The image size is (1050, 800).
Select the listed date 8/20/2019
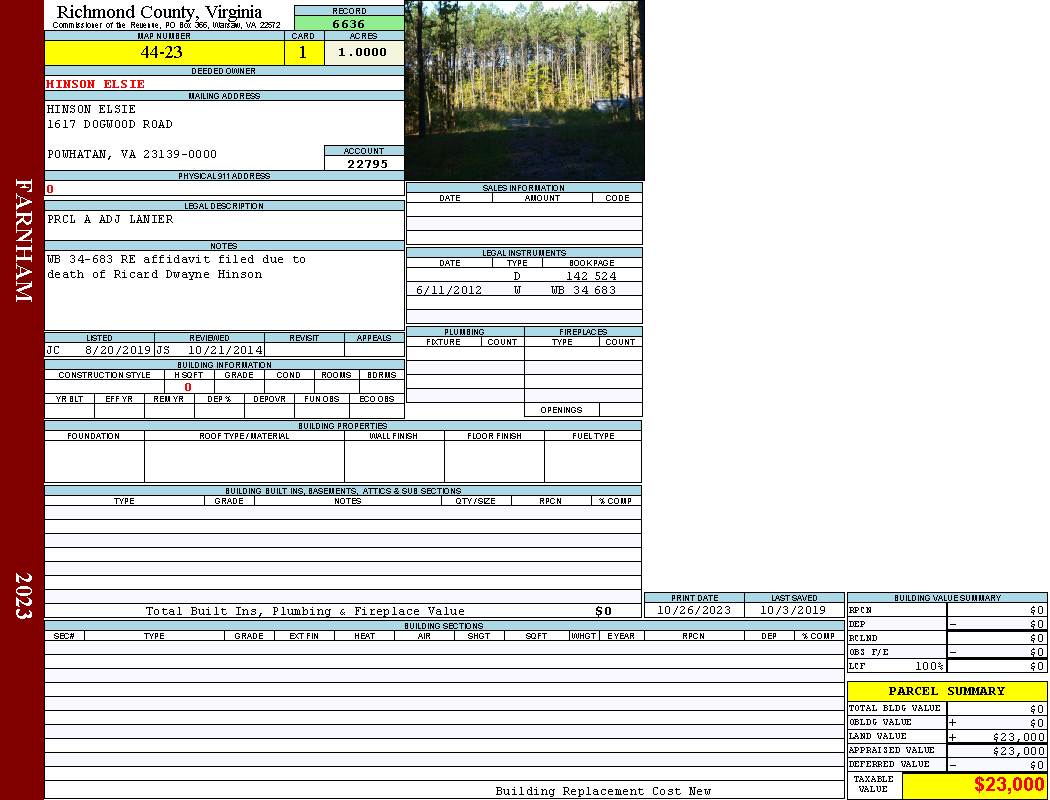117,351
